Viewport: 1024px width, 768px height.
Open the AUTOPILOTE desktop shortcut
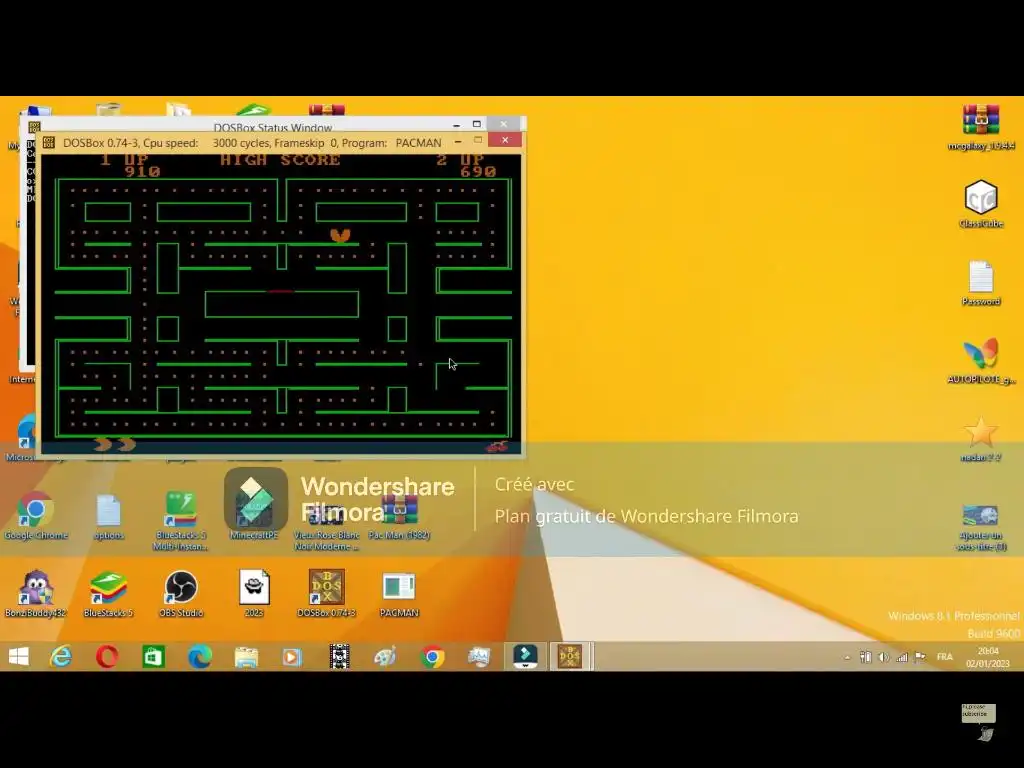click(981, 361)
